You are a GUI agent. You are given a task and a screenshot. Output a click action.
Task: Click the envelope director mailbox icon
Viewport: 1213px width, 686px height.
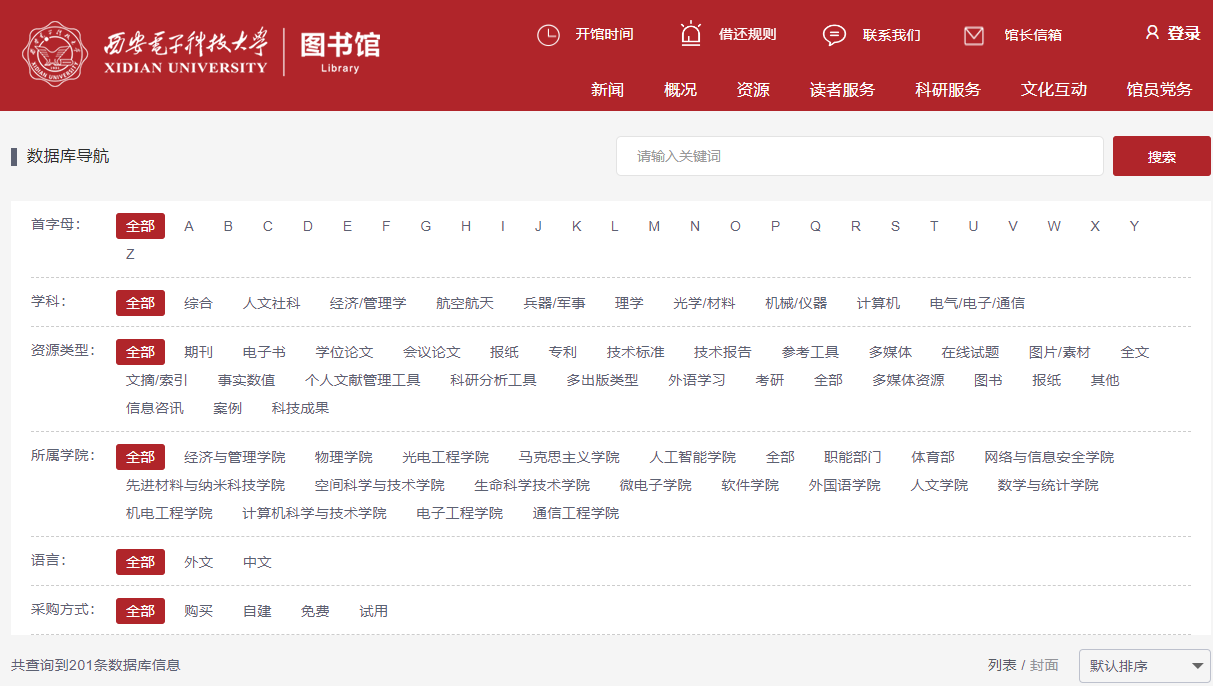(974, 35)
